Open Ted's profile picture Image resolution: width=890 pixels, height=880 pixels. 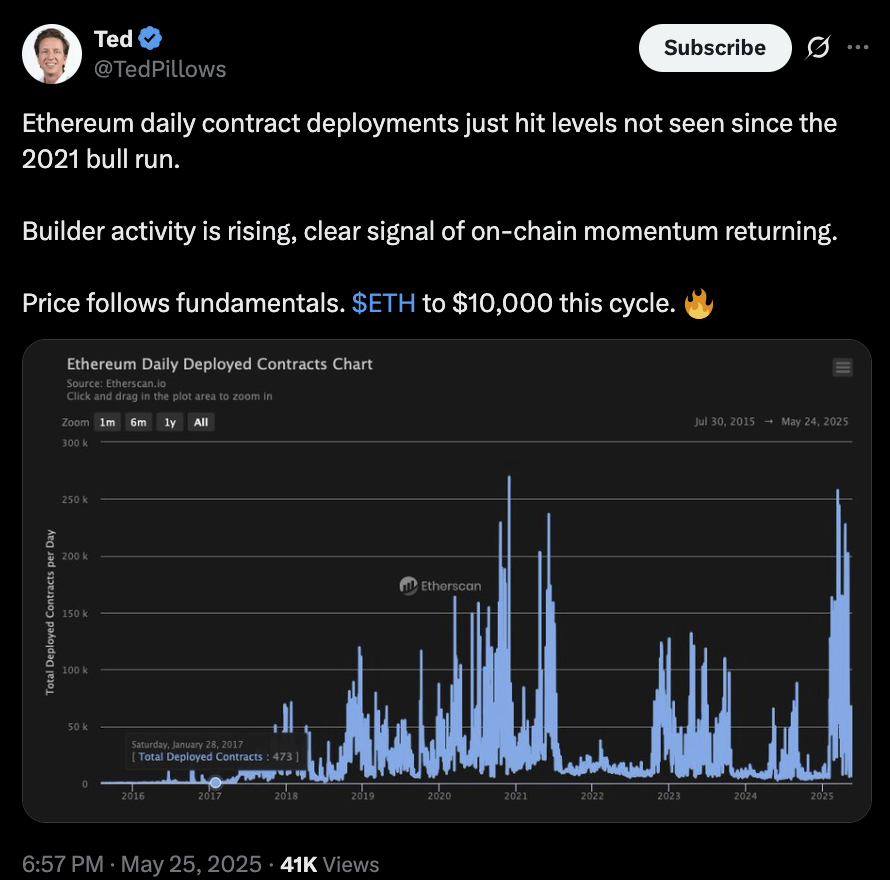(52, 54)
